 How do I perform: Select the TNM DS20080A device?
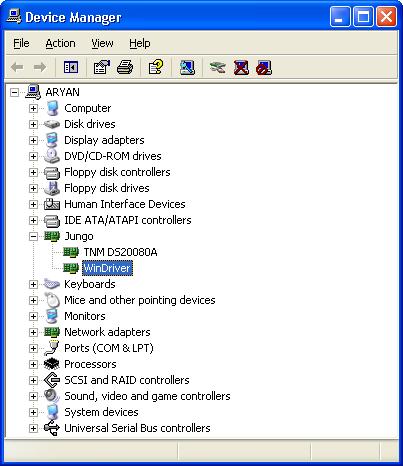coord(120,252)
